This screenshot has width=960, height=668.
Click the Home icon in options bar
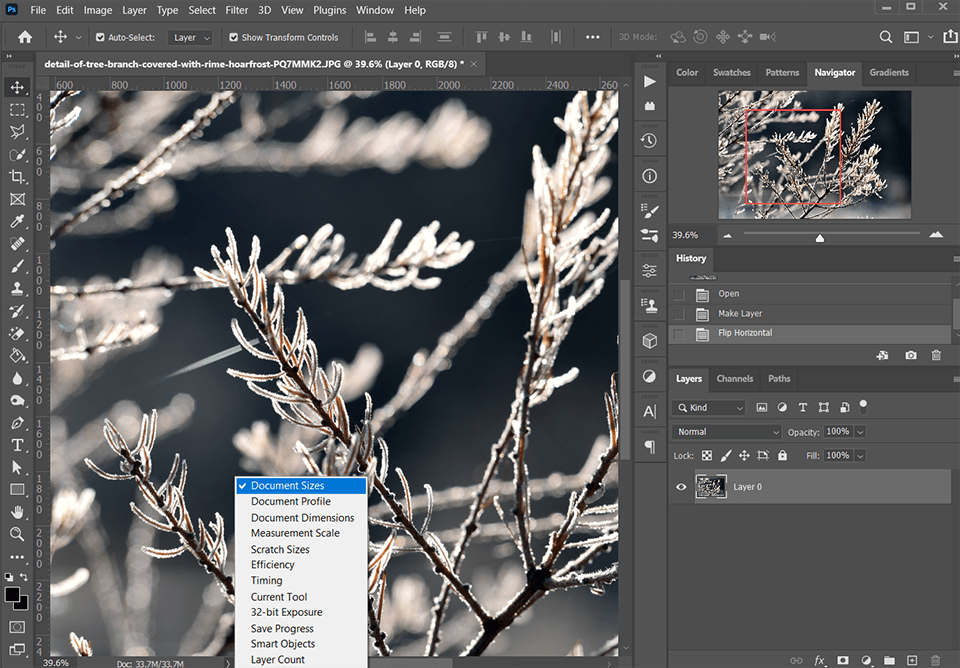25,37
